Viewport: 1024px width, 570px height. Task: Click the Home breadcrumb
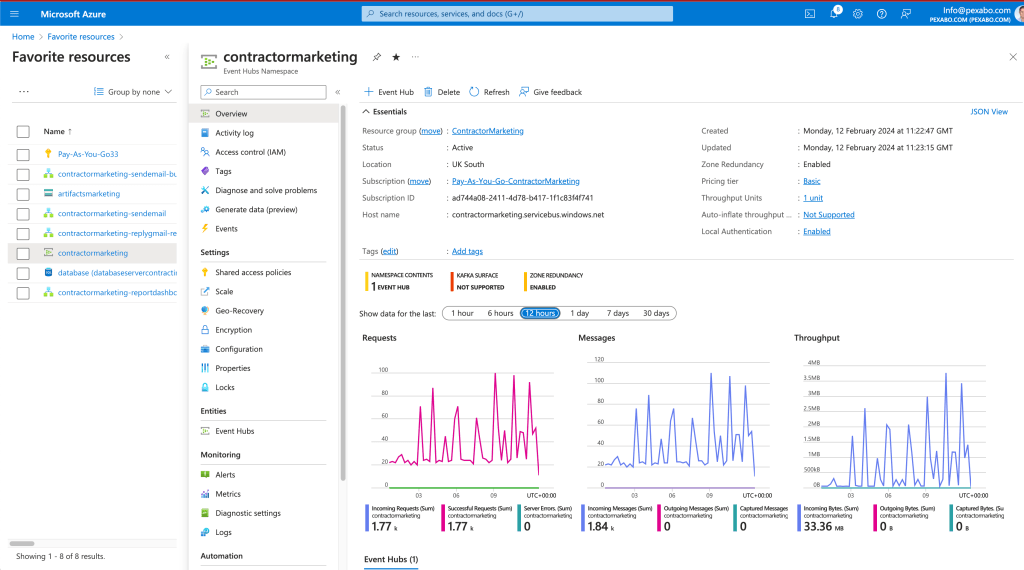[23, 37]
